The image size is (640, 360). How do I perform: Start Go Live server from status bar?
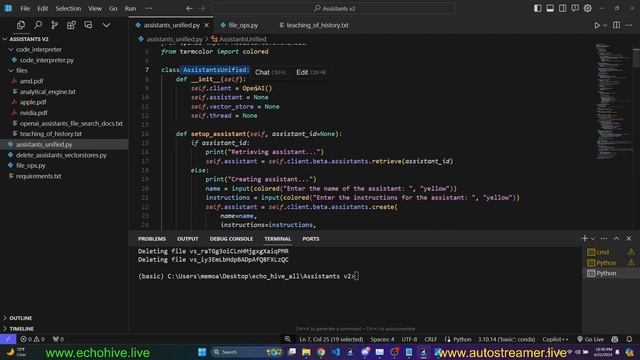click(x=590, y=339)
